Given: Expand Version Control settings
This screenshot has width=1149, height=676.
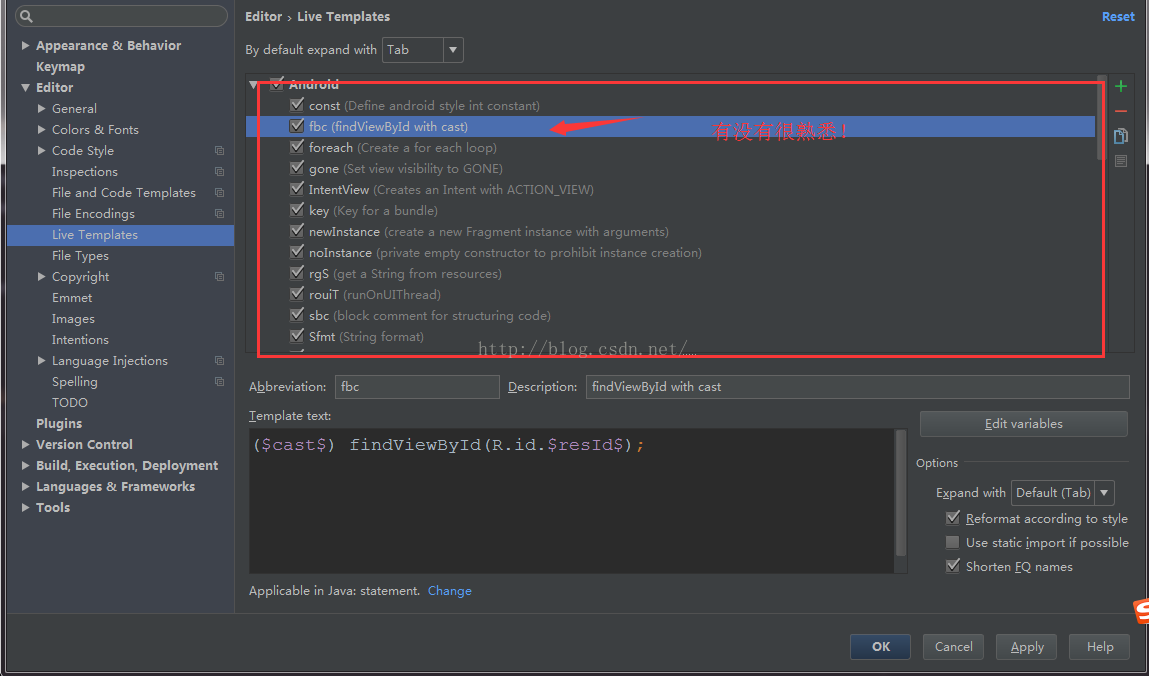Looking at the screenshot, I should (26, 445).
